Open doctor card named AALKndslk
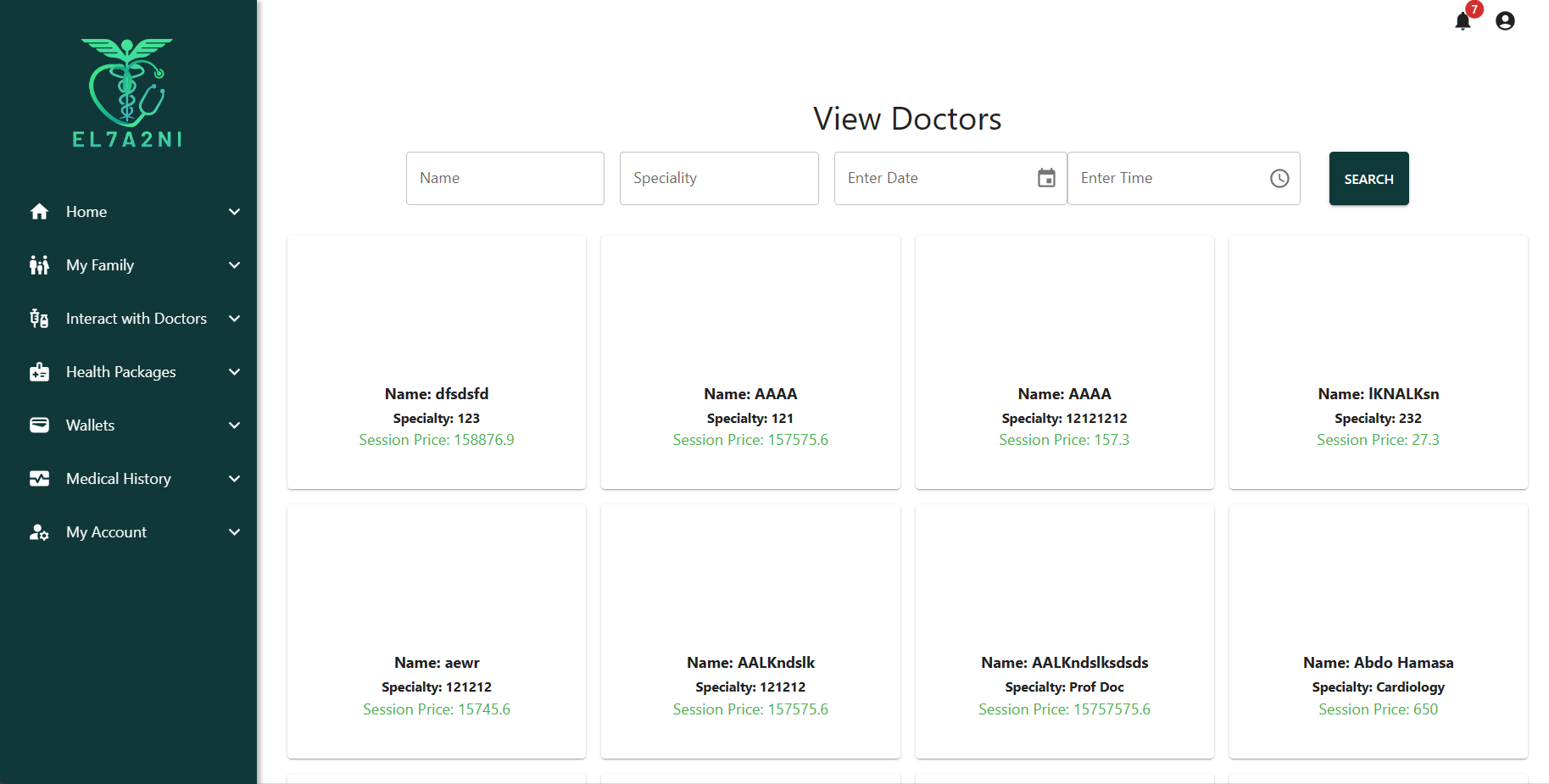The height and width of the screenshot is (784, 1549). [750, 631]
